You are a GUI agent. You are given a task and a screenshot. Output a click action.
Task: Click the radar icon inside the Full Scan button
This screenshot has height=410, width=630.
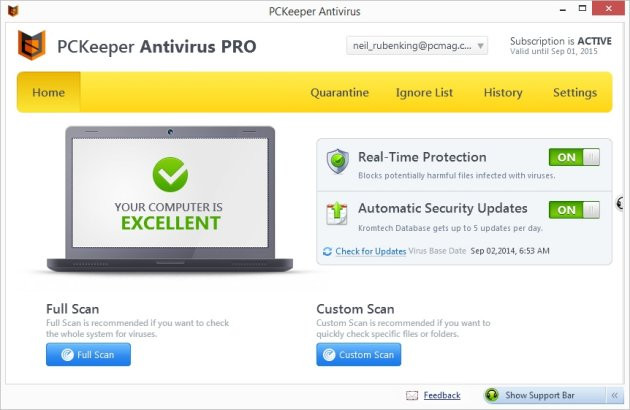pos(68,355)
